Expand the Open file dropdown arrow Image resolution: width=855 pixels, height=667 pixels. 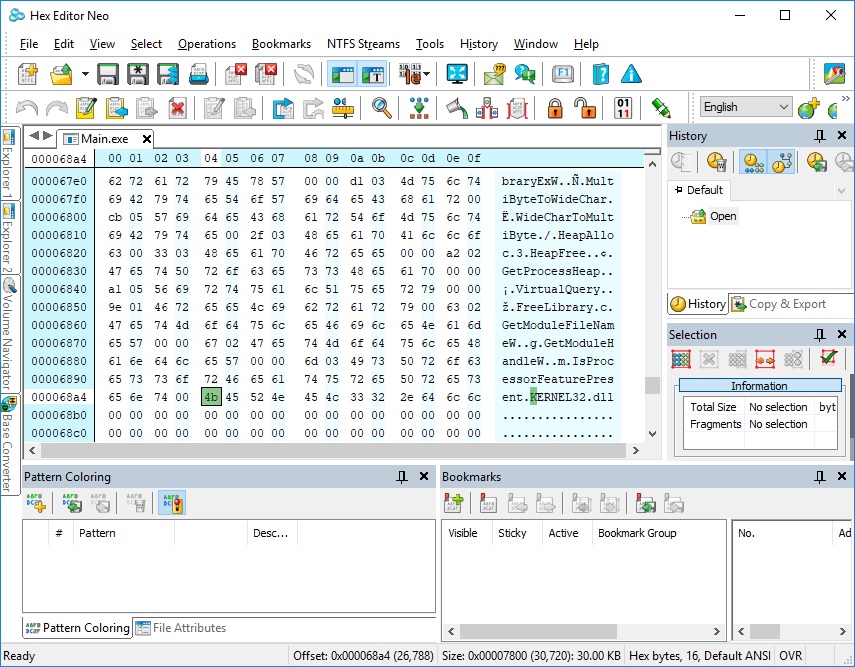[85, 74]
